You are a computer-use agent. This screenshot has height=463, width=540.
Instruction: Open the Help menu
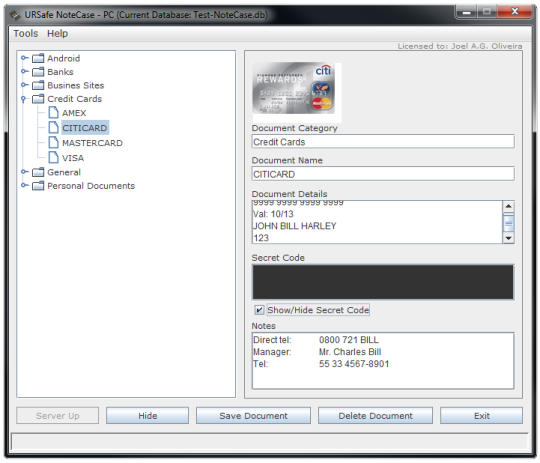(x=58, y=33)
